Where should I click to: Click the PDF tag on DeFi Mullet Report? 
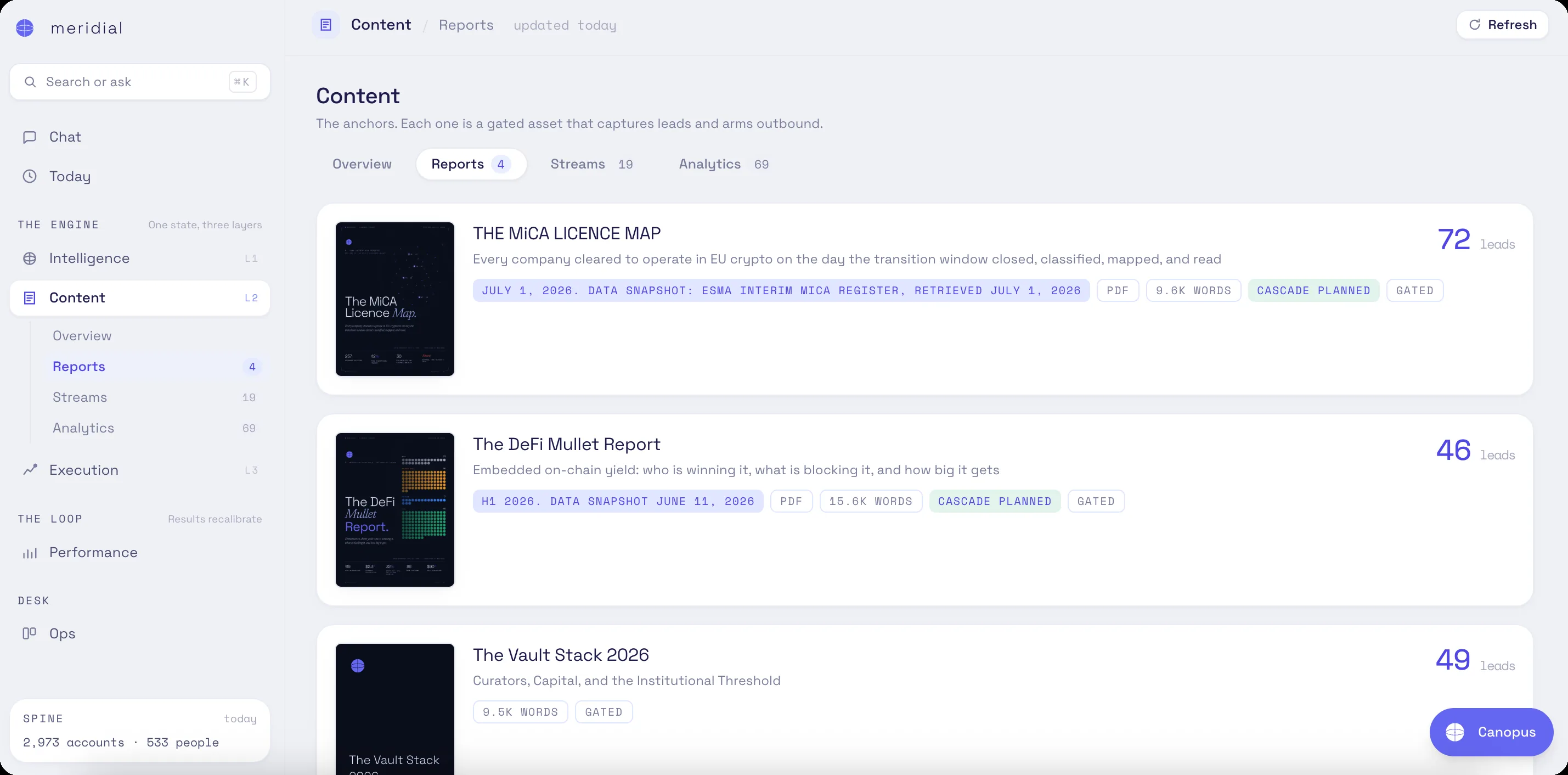[791, 501]
